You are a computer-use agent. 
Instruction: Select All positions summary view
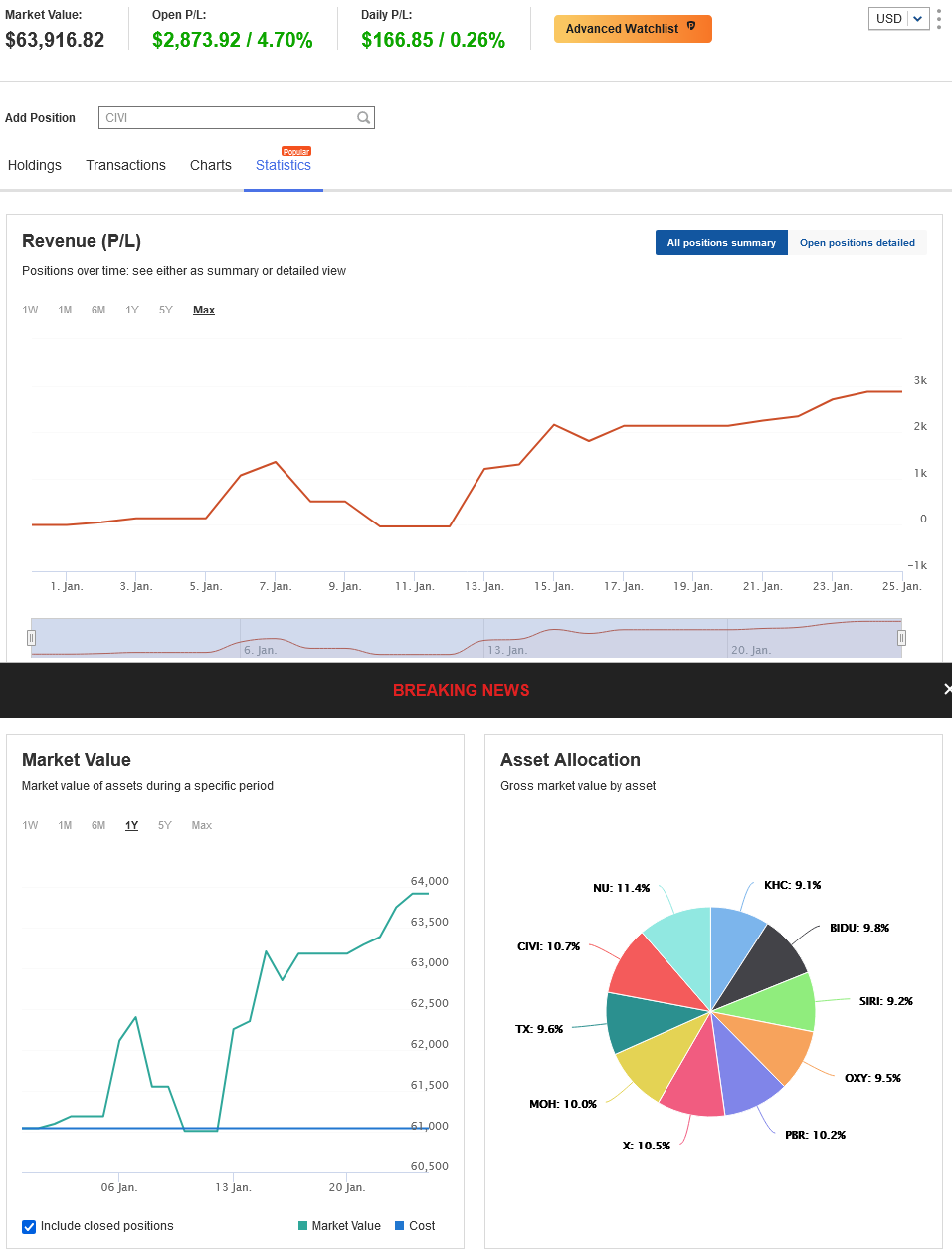(x=721, y=243)
